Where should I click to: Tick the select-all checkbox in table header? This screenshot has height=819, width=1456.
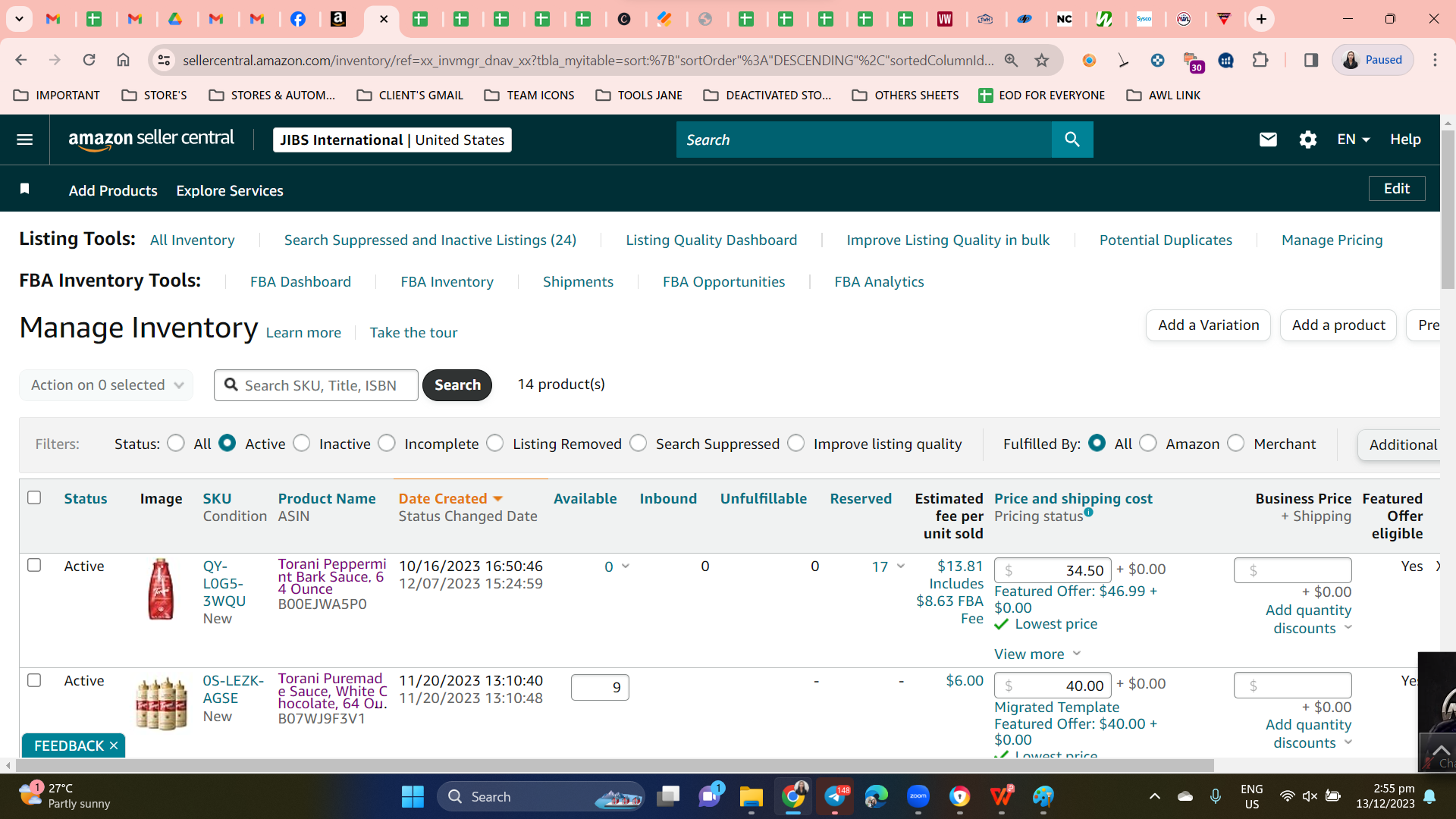coord(34,497)
